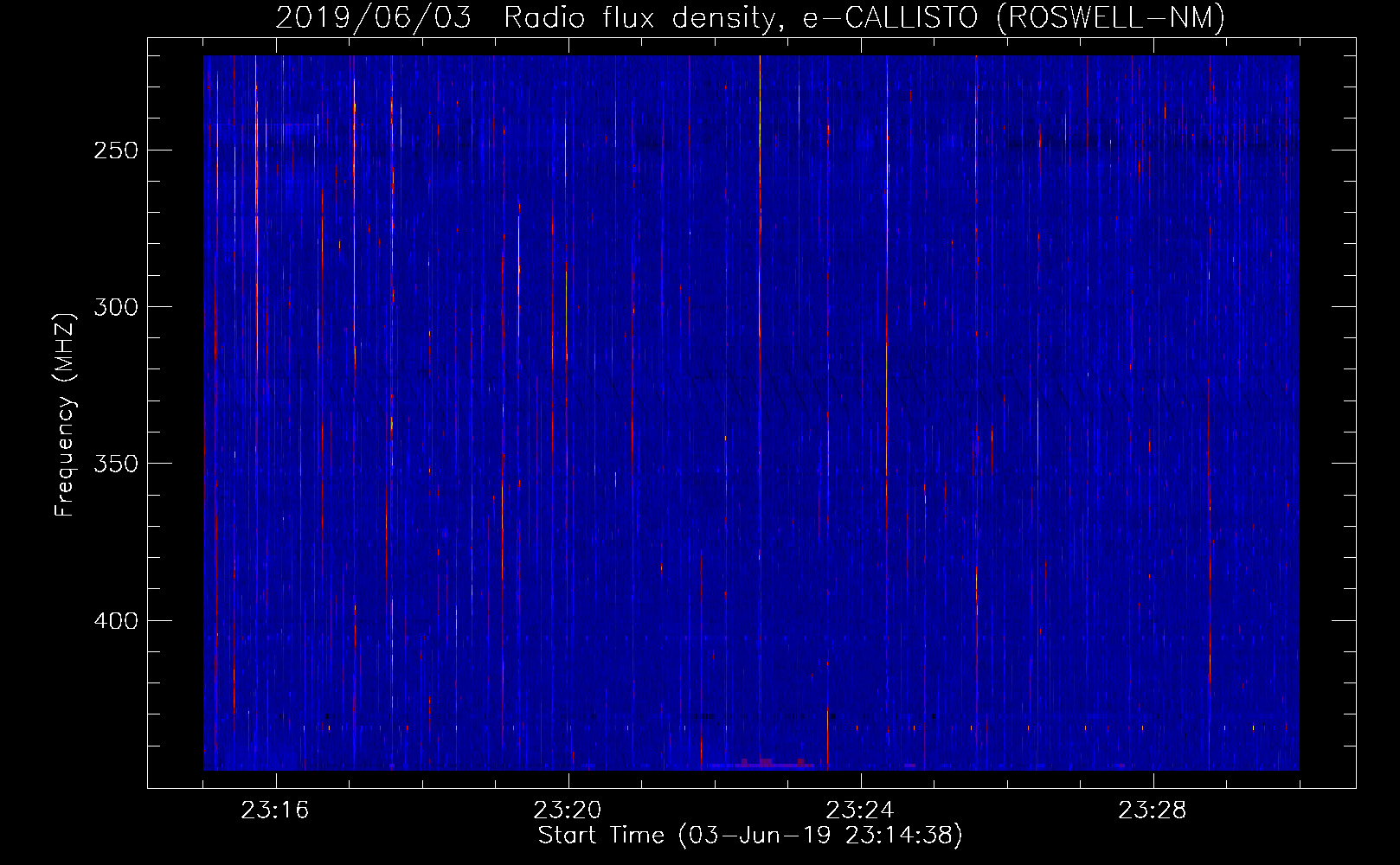Click the 250 frequency tick label
Viewport: 1400px width, 865px height.
[x=115, y=151]
